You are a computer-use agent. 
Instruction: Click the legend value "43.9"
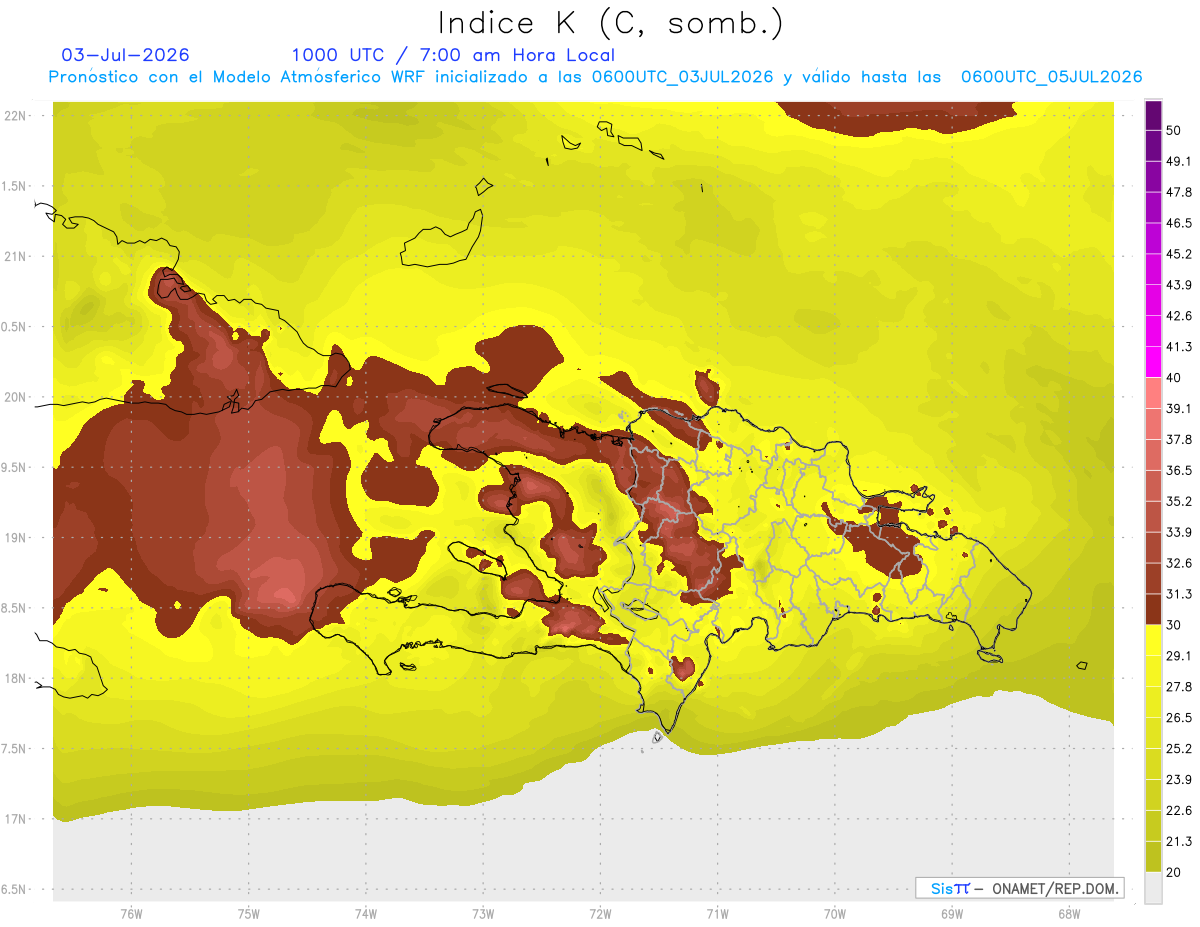(x=1179, y=286)
